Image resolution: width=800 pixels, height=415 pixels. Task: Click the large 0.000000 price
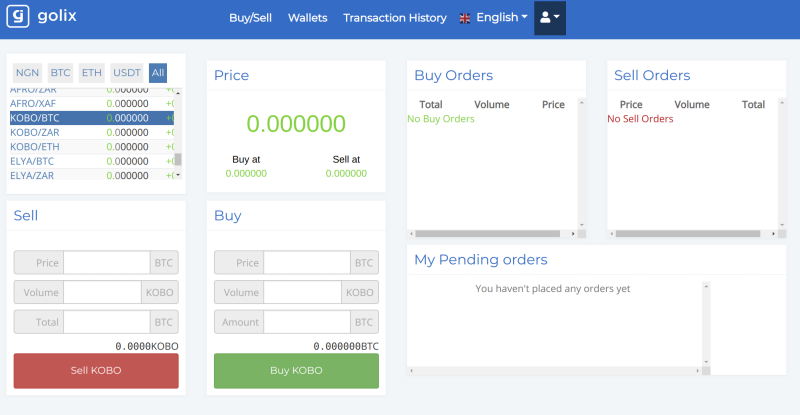pyautogui.click(x=296, y=124)
